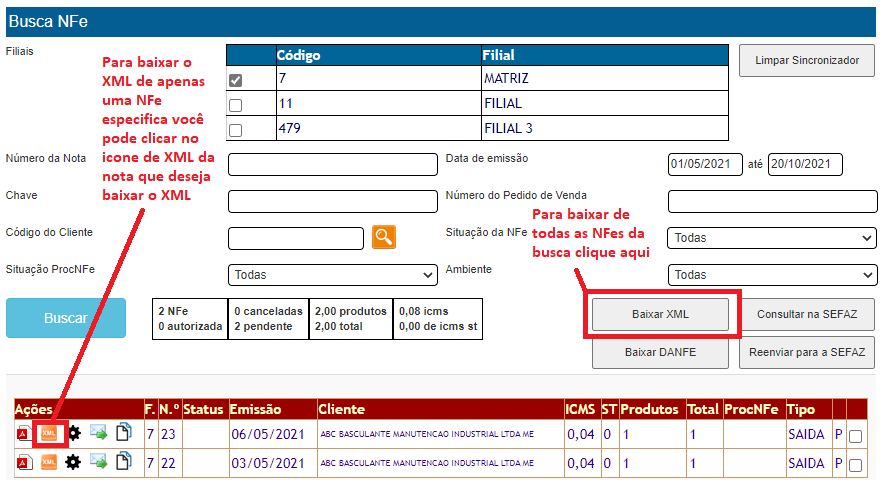Copy note 22 with the documents icon
The image size is (883, 480).
(123, 461)
